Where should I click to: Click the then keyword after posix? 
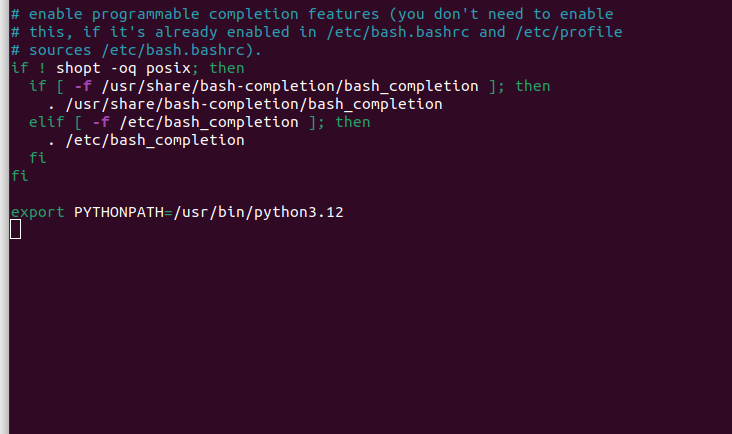(x=227, y=68)
